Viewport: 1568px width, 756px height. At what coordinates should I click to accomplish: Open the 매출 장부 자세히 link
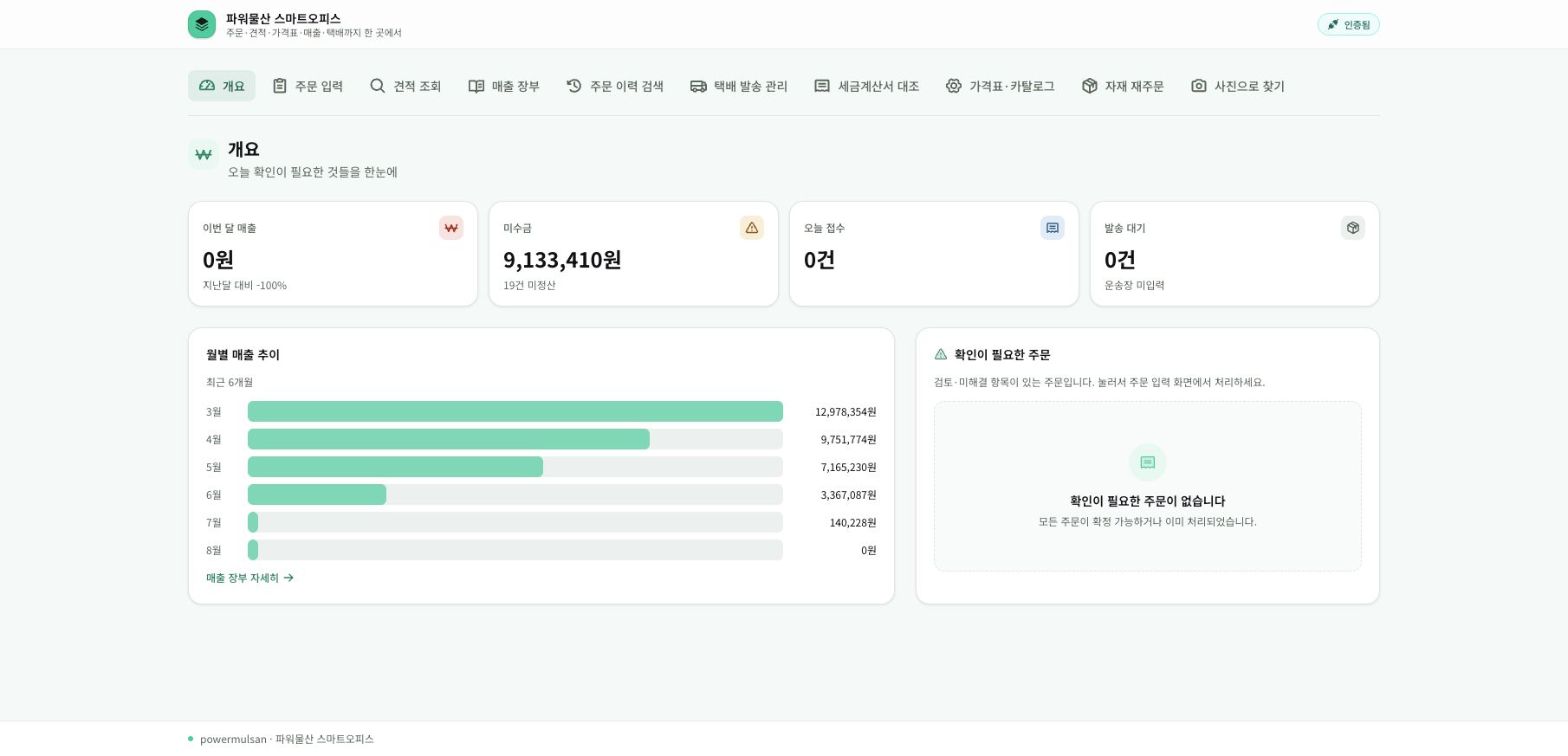[x=250, y=578]
